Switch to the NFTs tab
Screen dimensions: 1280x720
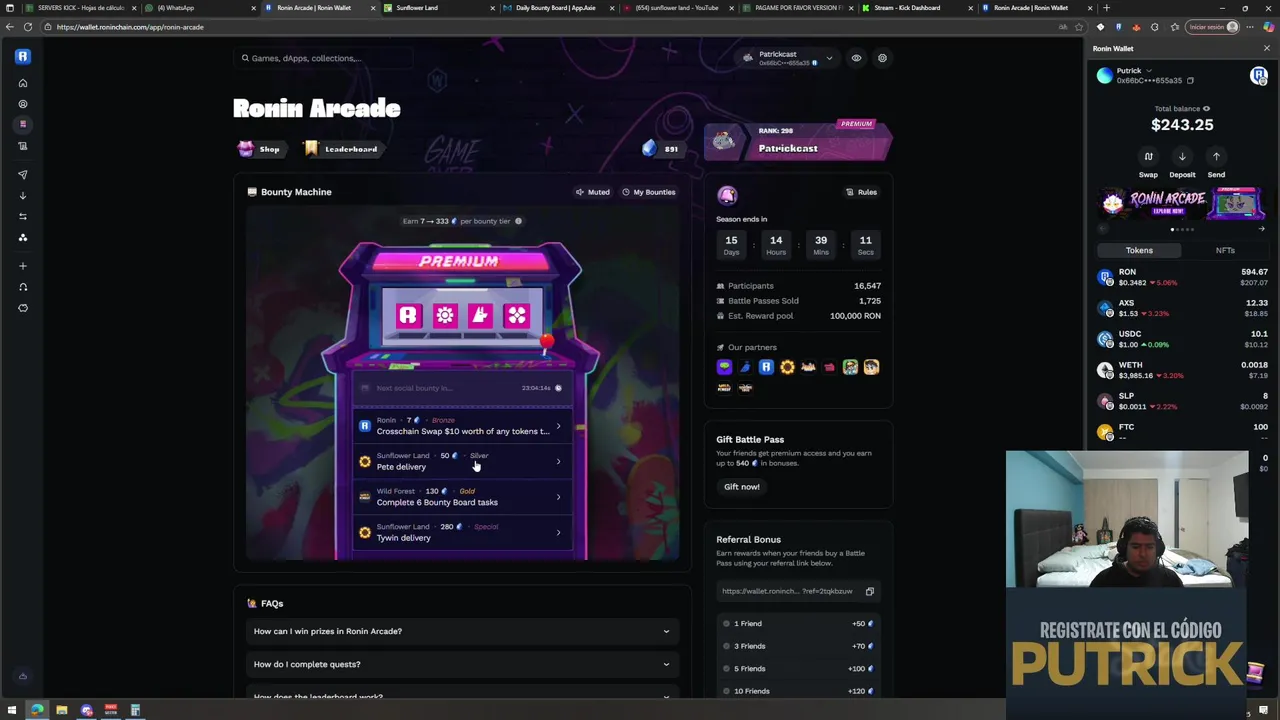click(x=1225, y=250)
